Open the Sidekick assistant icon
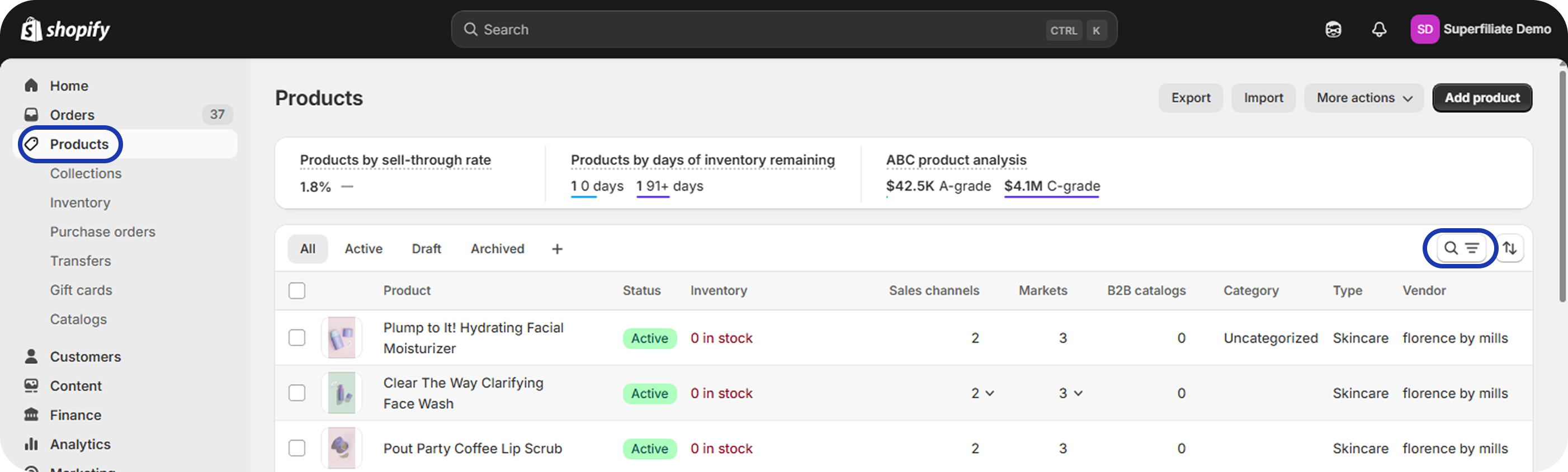 [1333, 29]
